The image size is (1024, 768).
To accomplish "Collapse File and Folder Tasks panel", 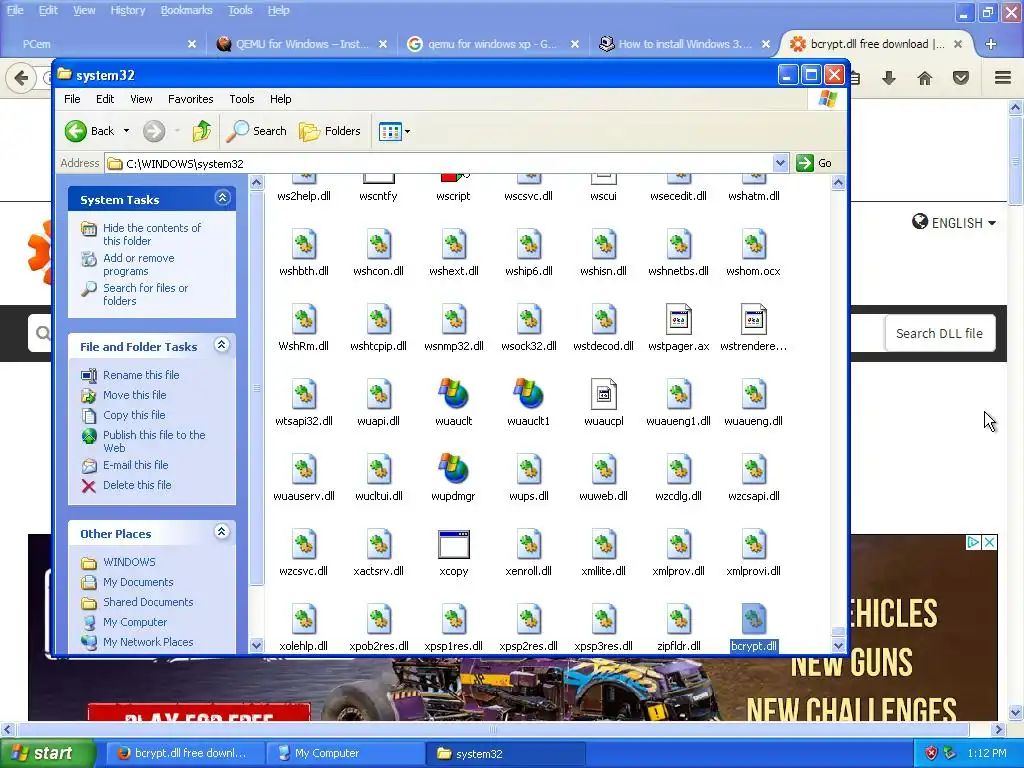I will [x=222, y=345].
